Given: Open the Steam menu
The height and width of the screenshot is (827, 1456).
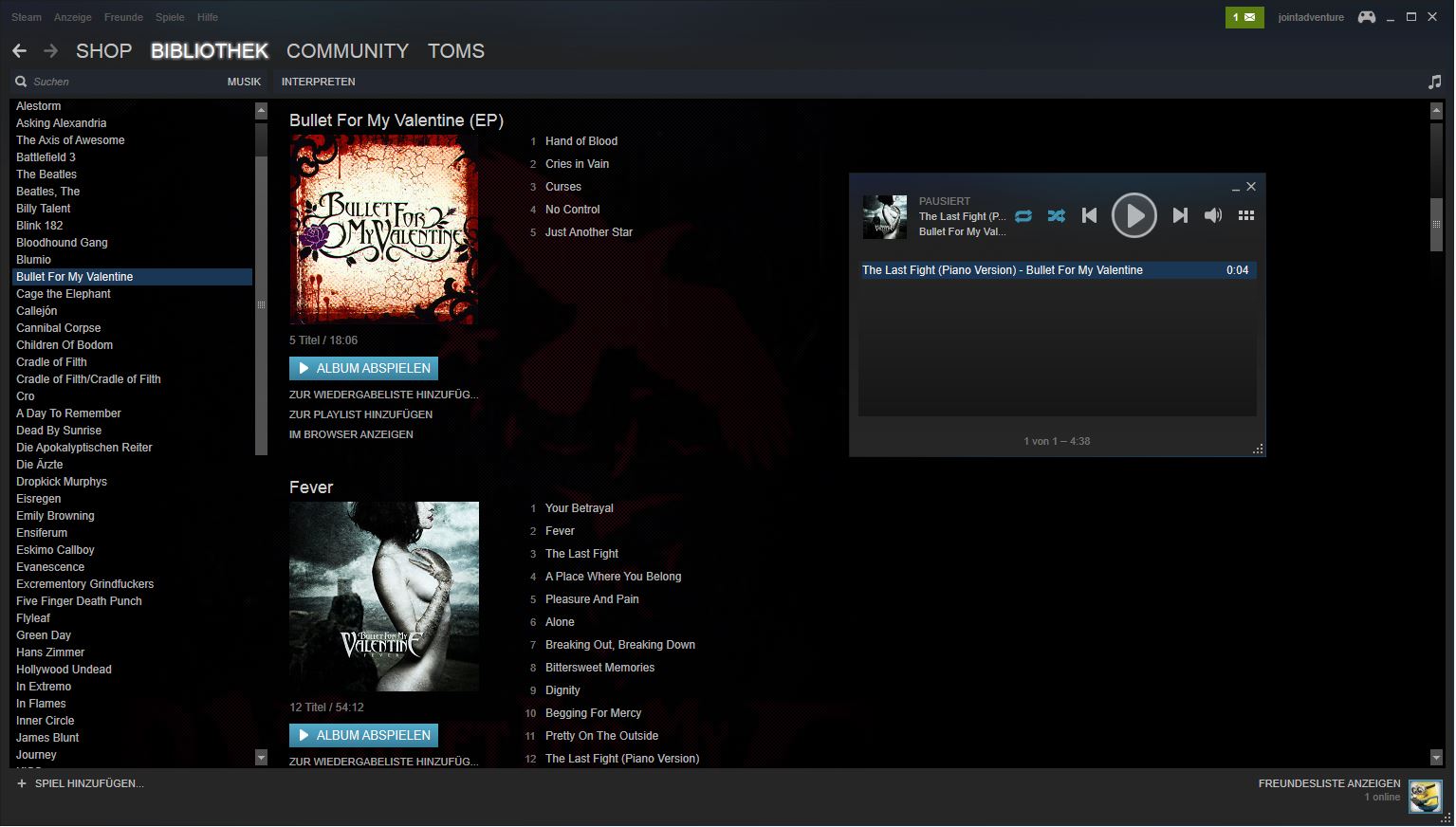Looking at the screenshot, I should 27,17.
